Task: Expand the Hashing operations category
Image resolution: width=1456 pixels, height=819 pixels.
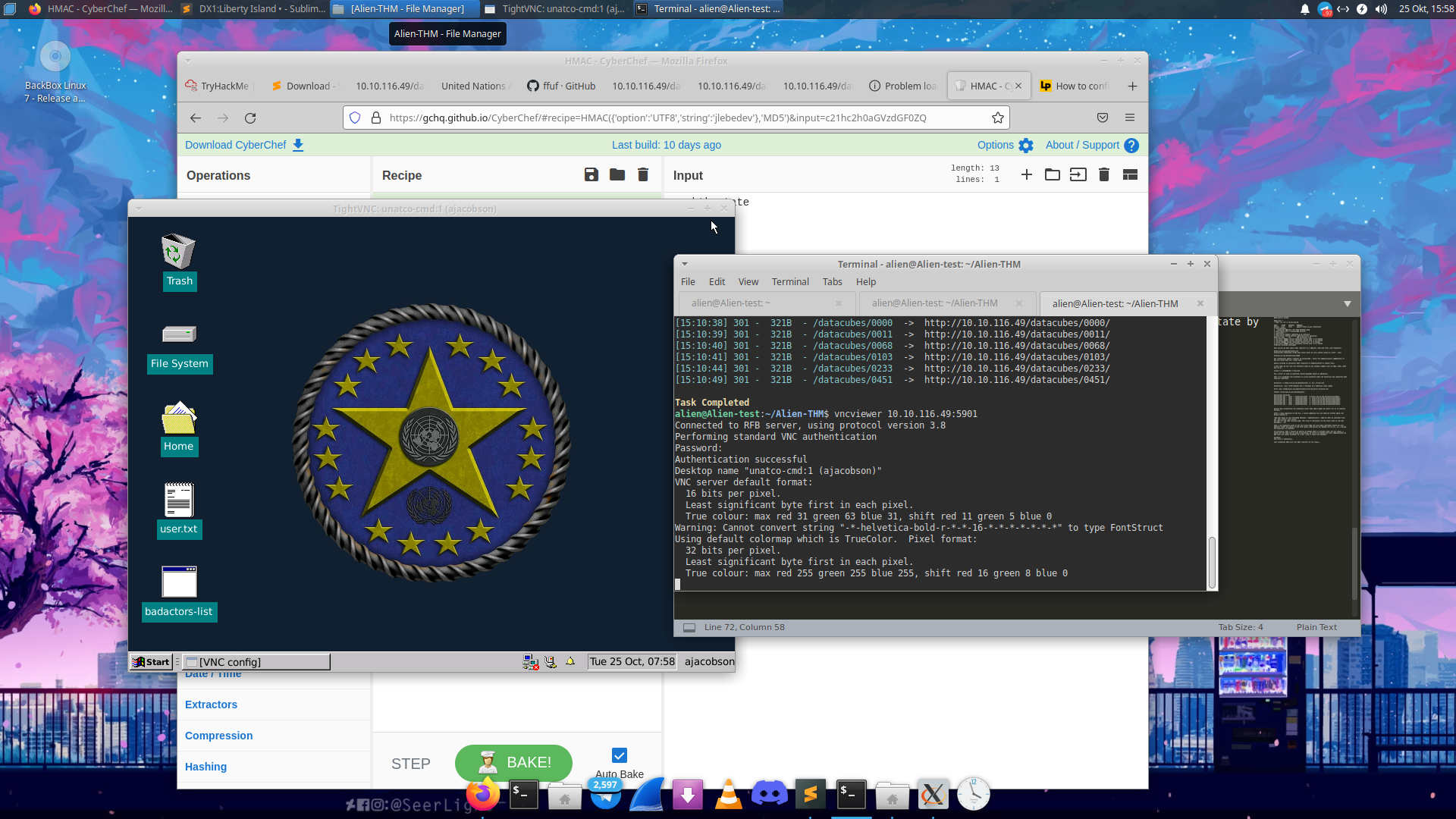Action: pyautogui.click(x=206, y=767)
